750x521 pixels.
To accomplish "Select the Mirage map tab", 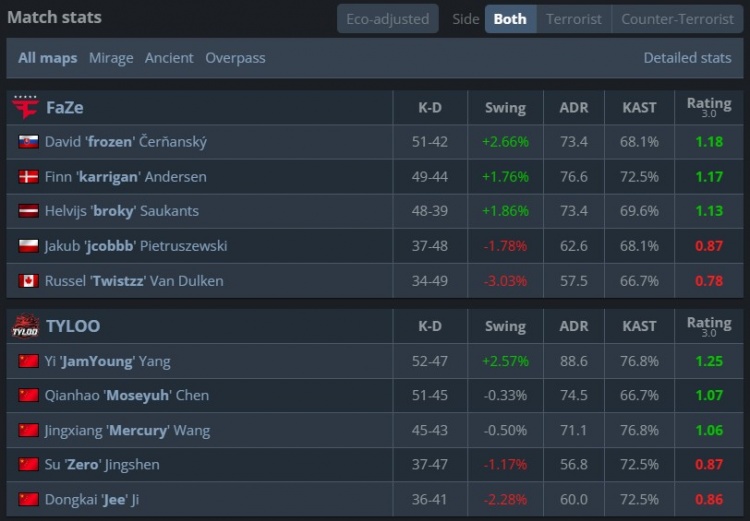I will pos(111,58).
